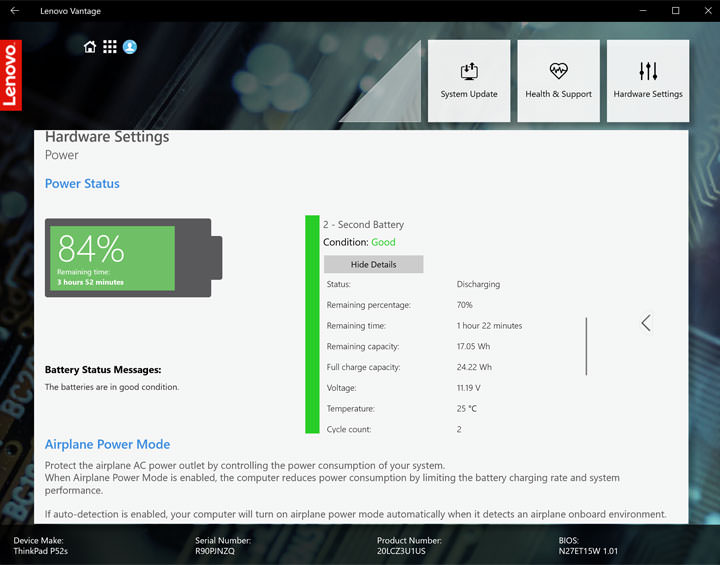The image size is (720, 565).
Task: Open the apps grid menu icon
Action: click(x=110, y=47)
